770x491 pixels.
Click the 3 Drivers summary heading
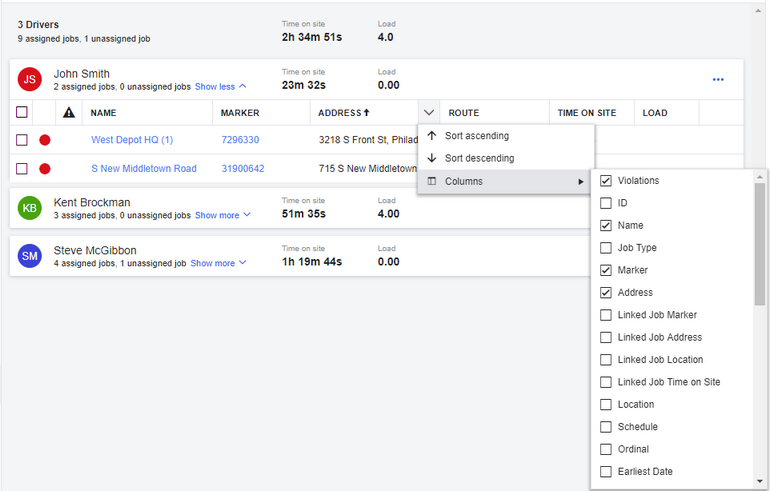(38, 25)
